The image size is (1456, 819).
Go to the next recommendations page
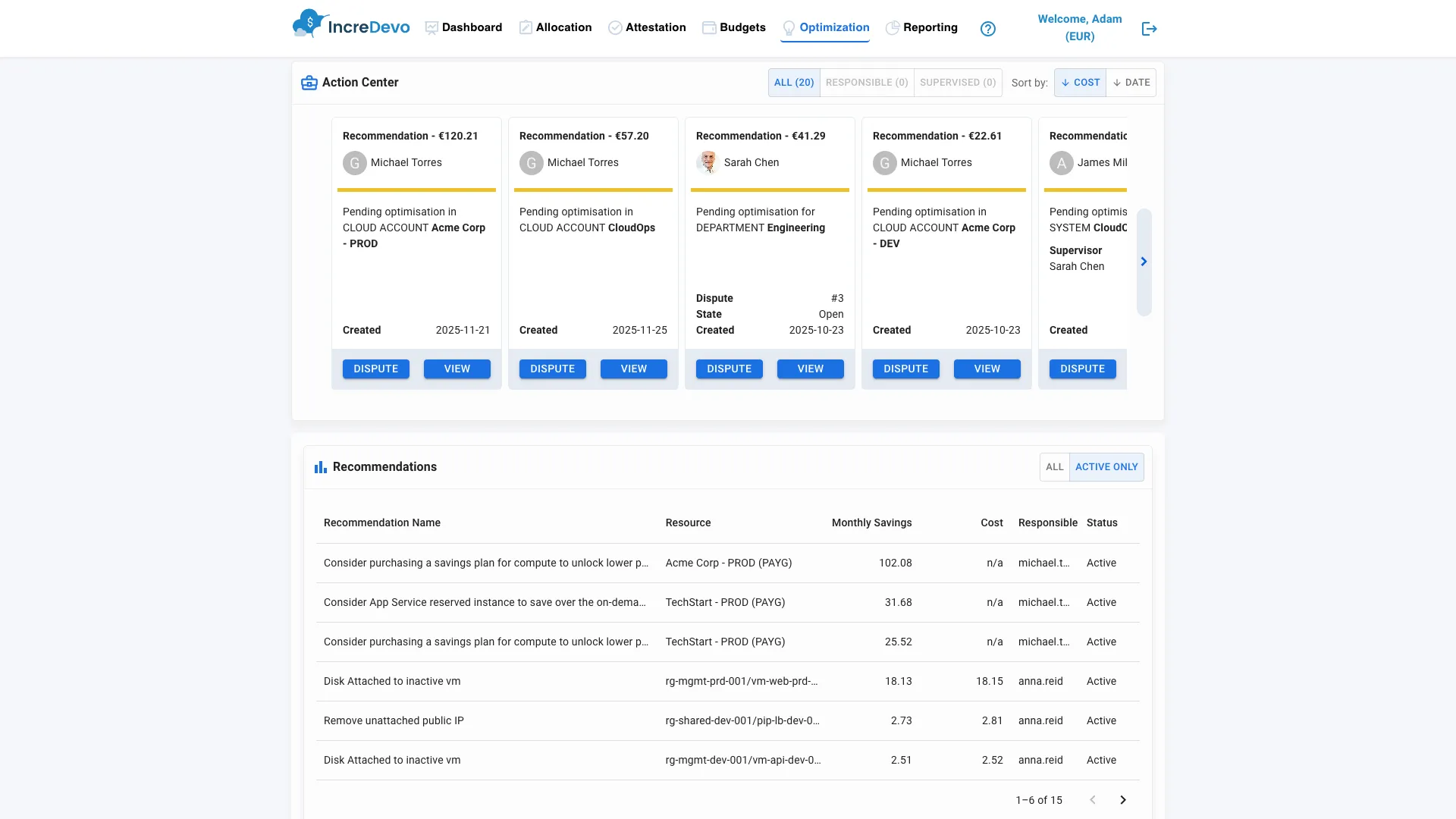point(1122,799)
